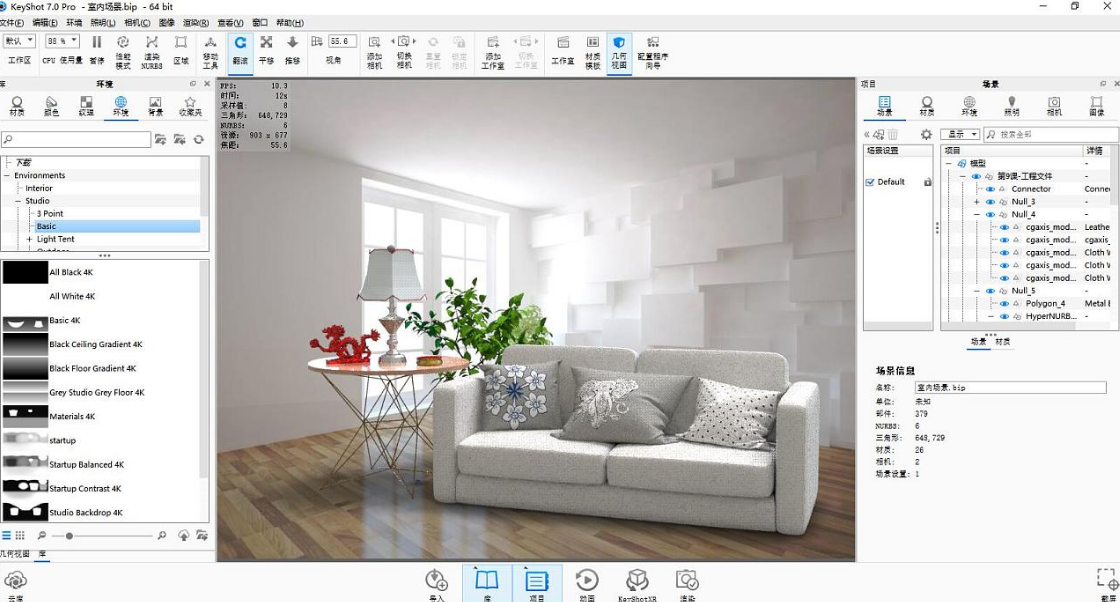Switch library view to grid mode

(20, 535)
